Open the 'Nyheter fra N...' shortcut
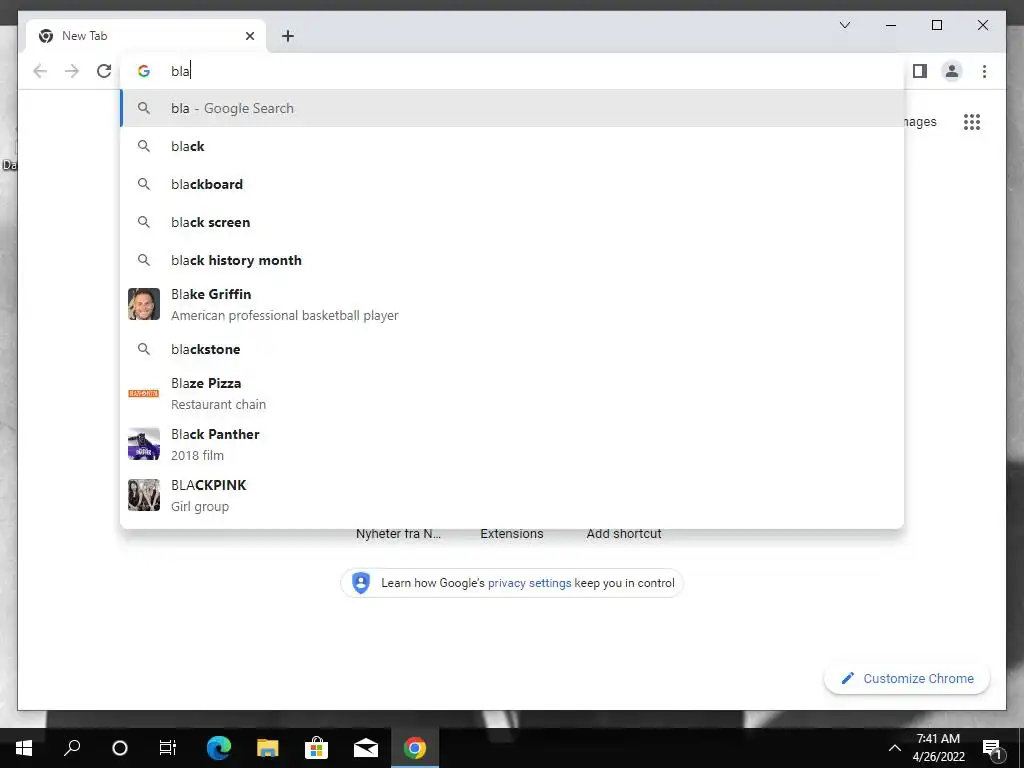 pos(398,534)
